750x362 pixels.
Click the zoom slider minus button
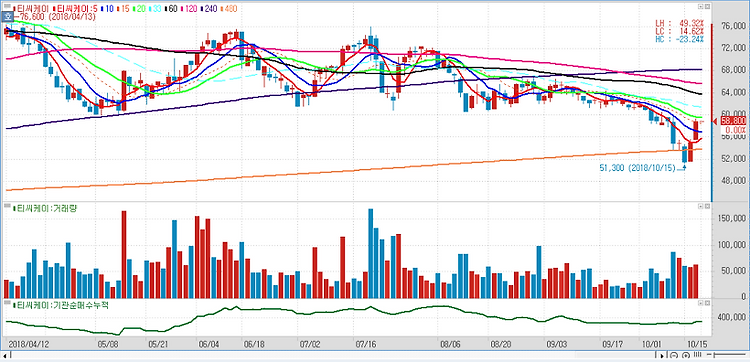[x=709, y=354]
